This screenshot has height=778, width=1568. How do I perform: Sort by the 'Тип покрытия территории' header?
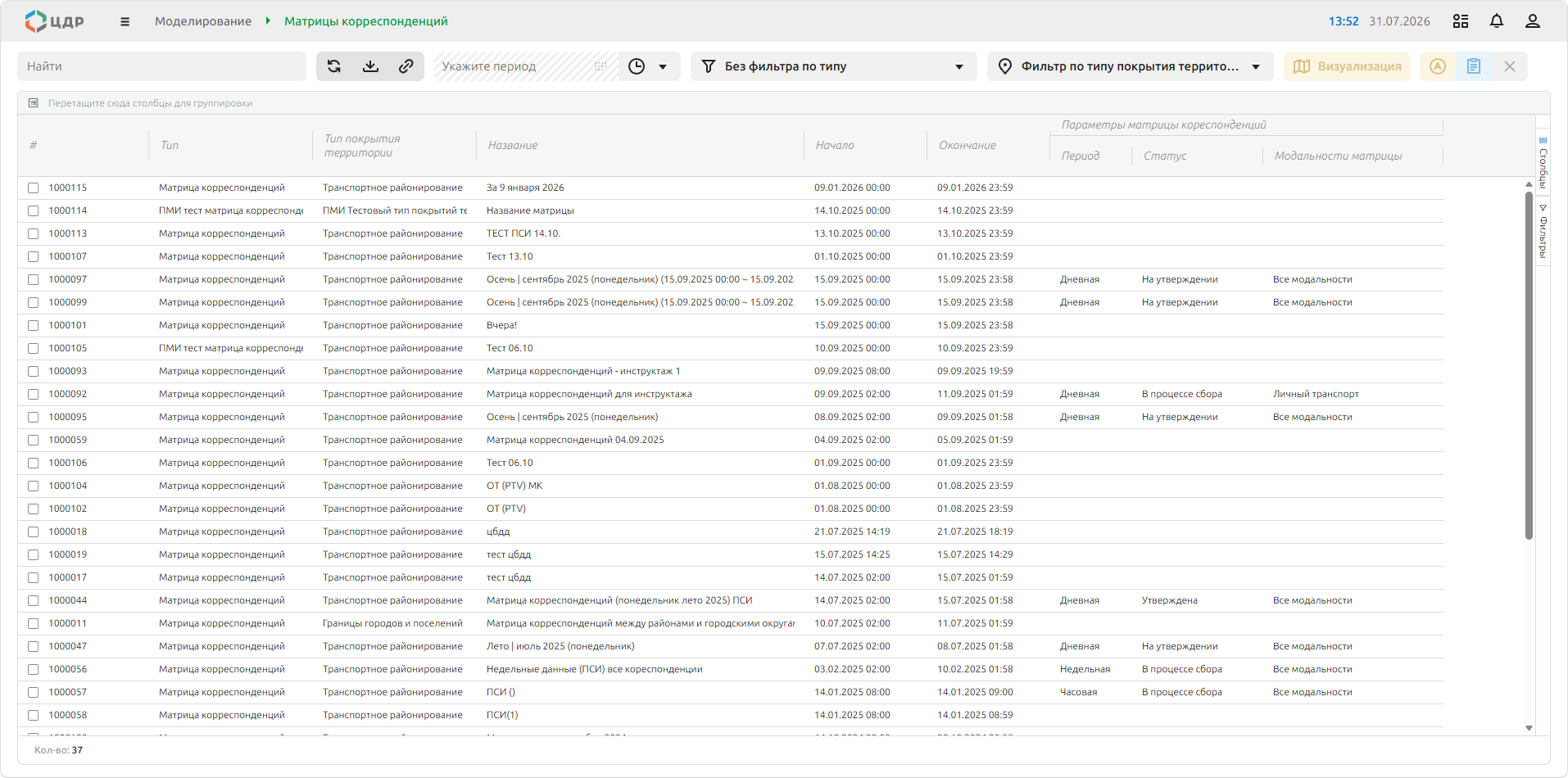tap(362, 146)
